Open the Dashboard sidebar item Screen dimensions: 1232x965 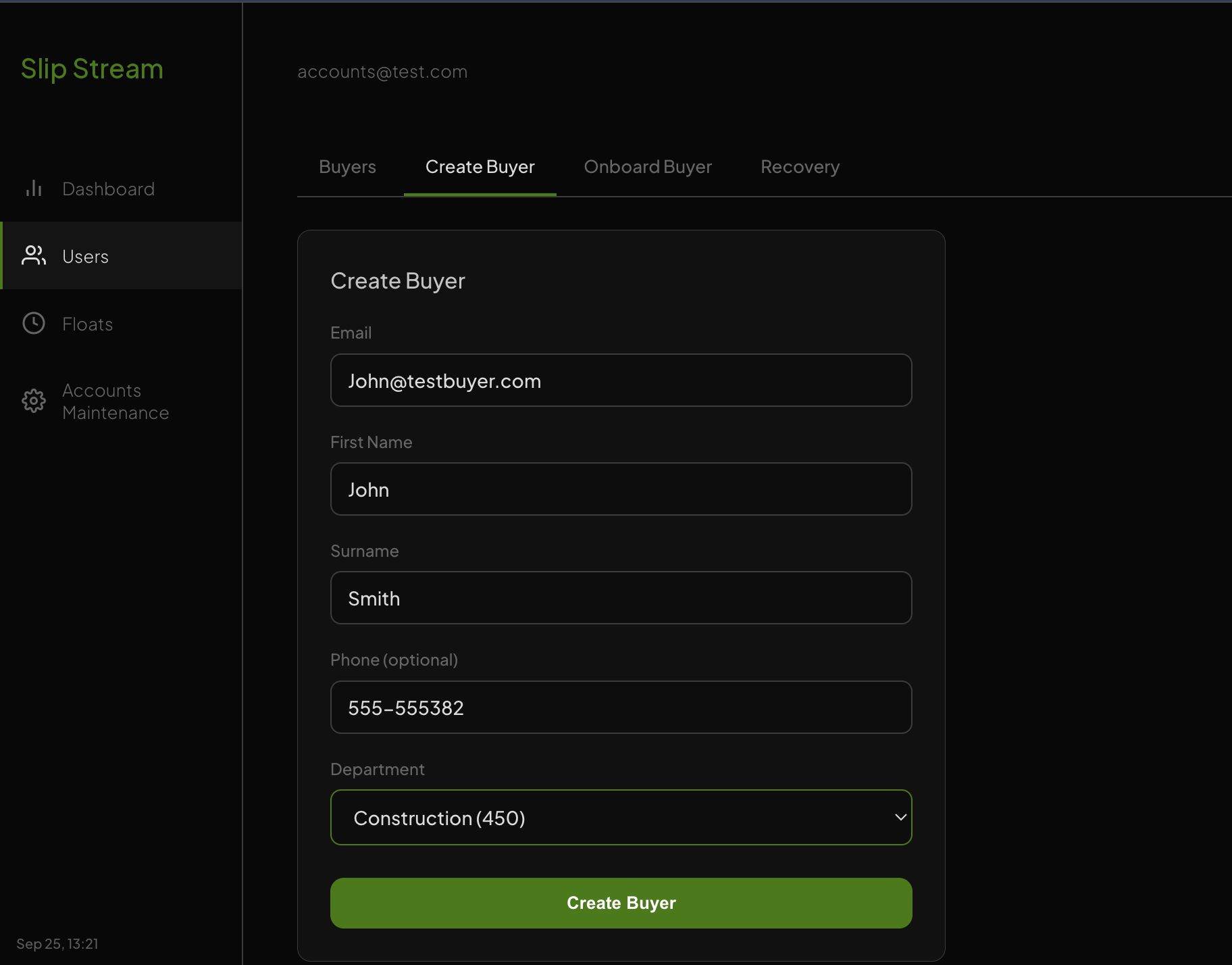pyautogui.click(x=121, y=189)
